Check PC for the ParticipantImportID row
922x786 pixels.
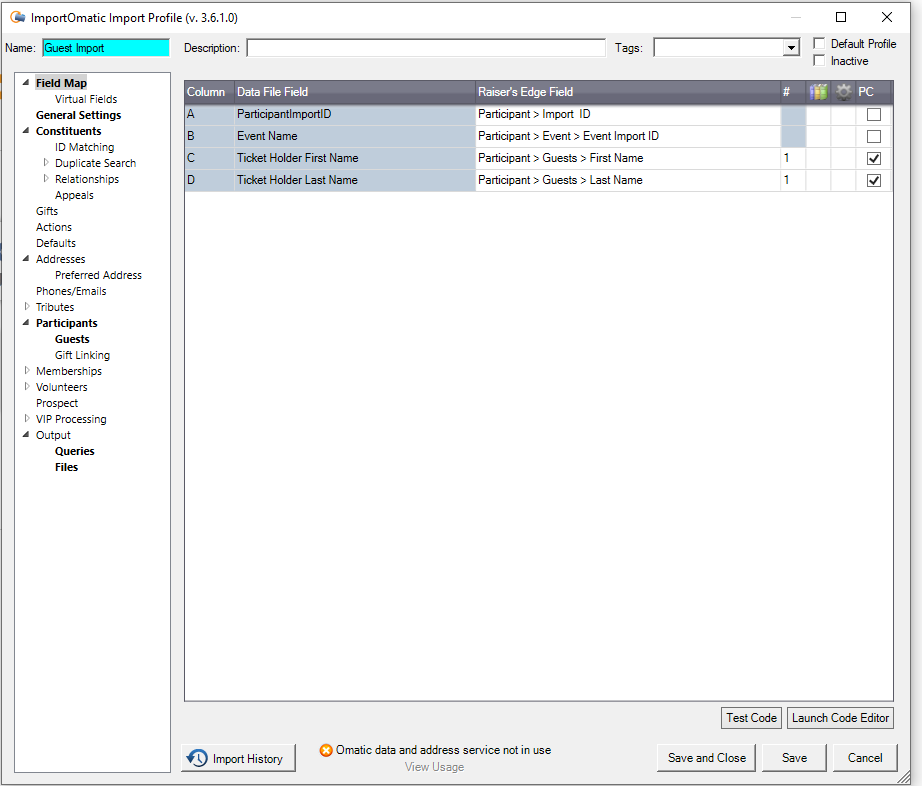click(873, 113)
